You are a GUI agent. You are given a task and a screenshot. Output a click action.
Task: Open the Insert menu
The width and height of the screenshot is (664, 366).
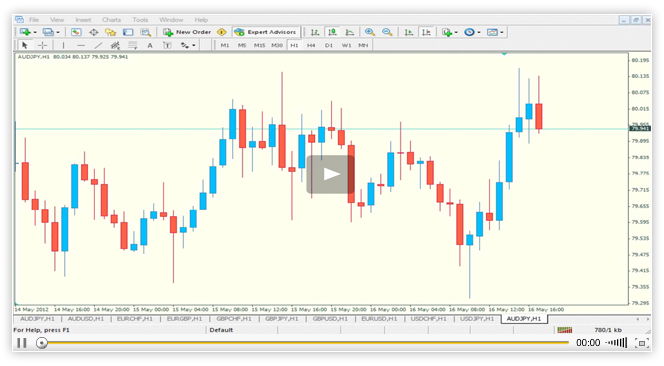pos(83,20)
